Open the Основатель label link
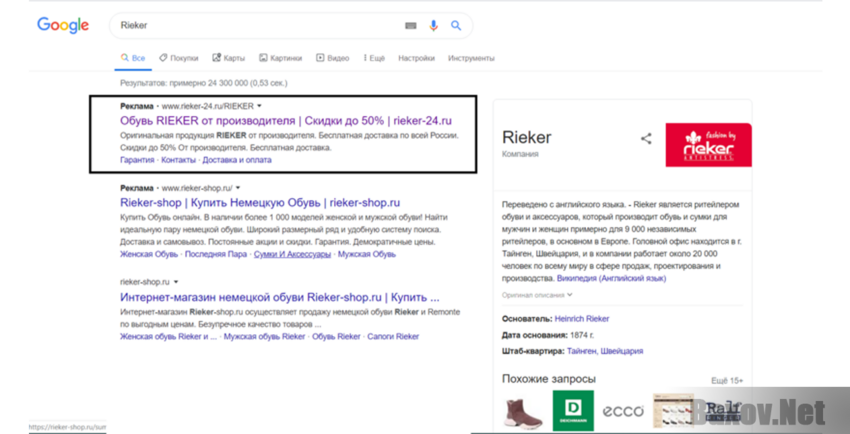Screen dimensions: 850x434 527,319
